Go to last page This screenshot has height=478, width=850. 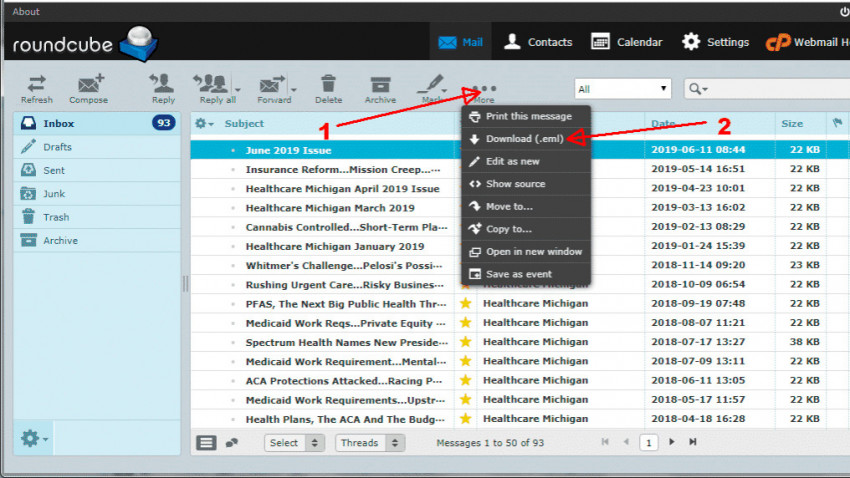click(692, 442)
